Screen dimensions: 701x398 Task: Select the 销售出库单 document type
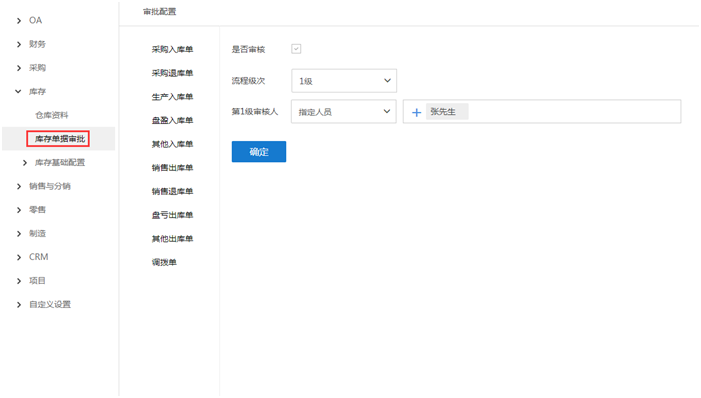coord(172,168)
